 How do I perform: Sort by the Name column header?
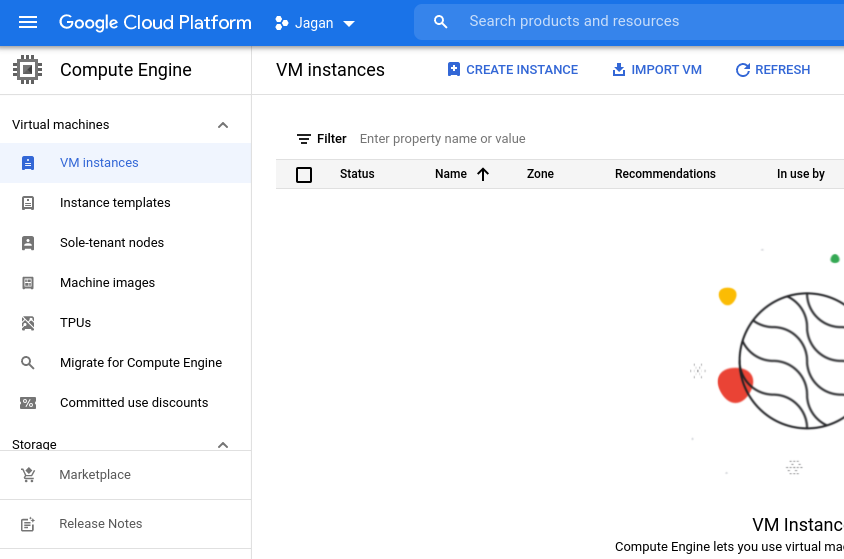tap(451, 174)
